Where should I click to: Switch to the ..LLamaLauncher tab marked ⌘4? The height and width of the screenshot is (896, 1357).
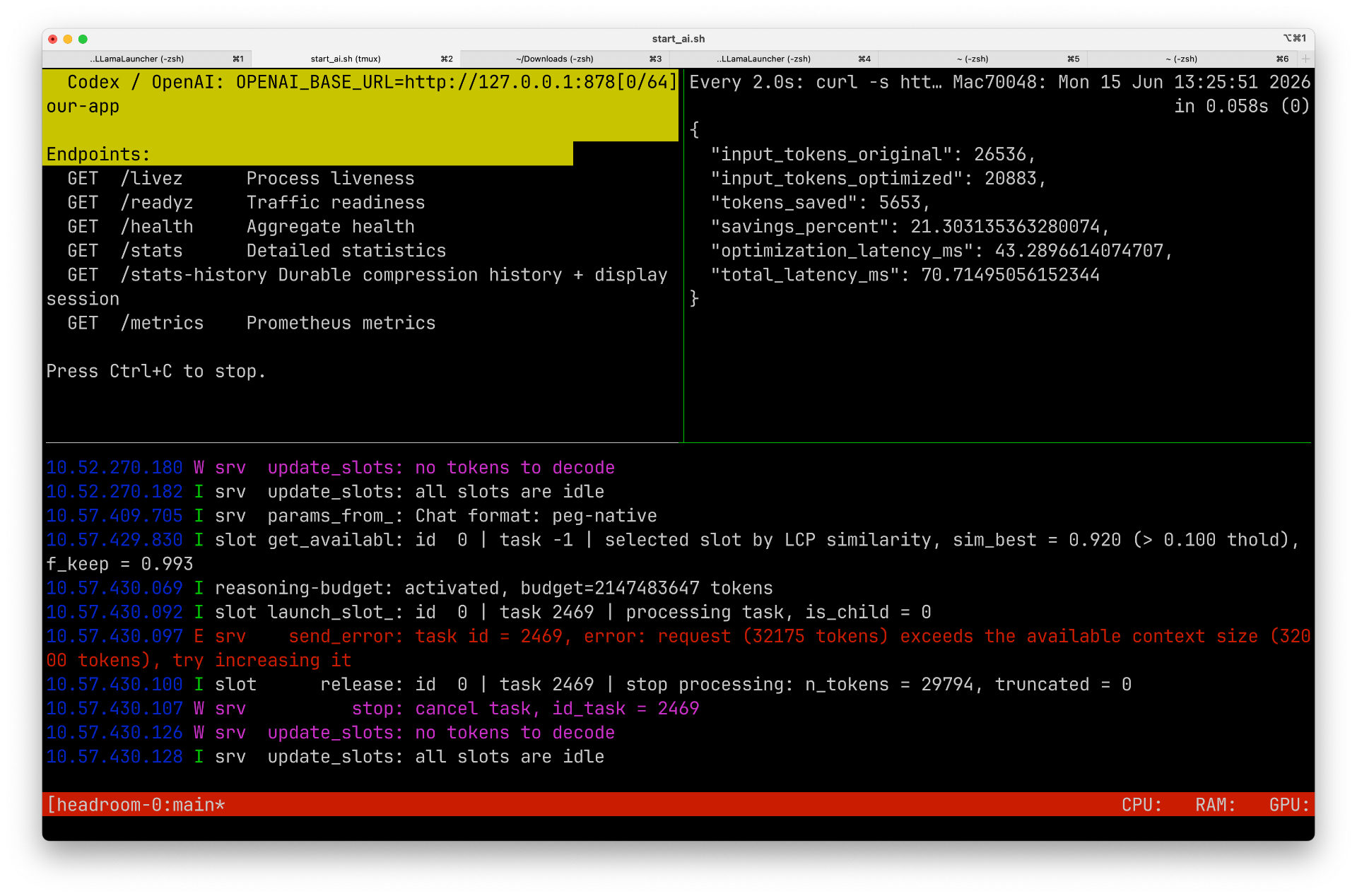[x=773, y=59]
